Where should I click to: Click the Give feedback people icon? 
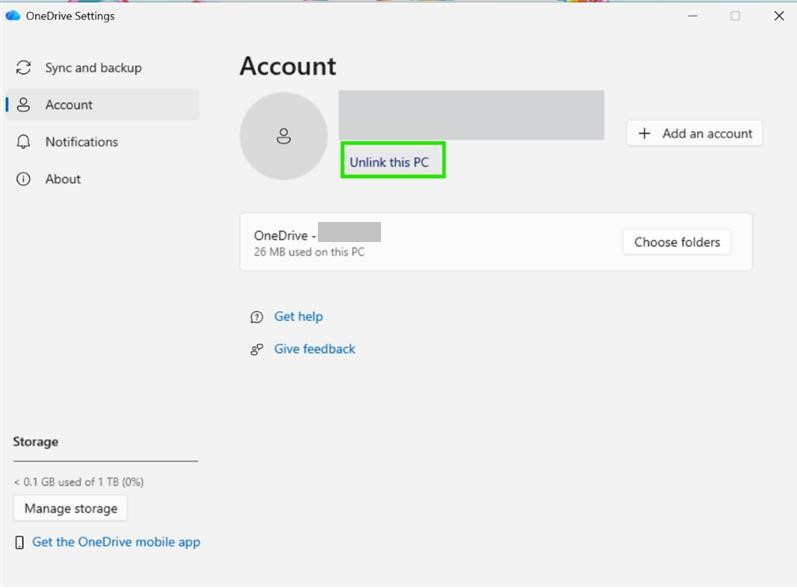tap(257, 350)
